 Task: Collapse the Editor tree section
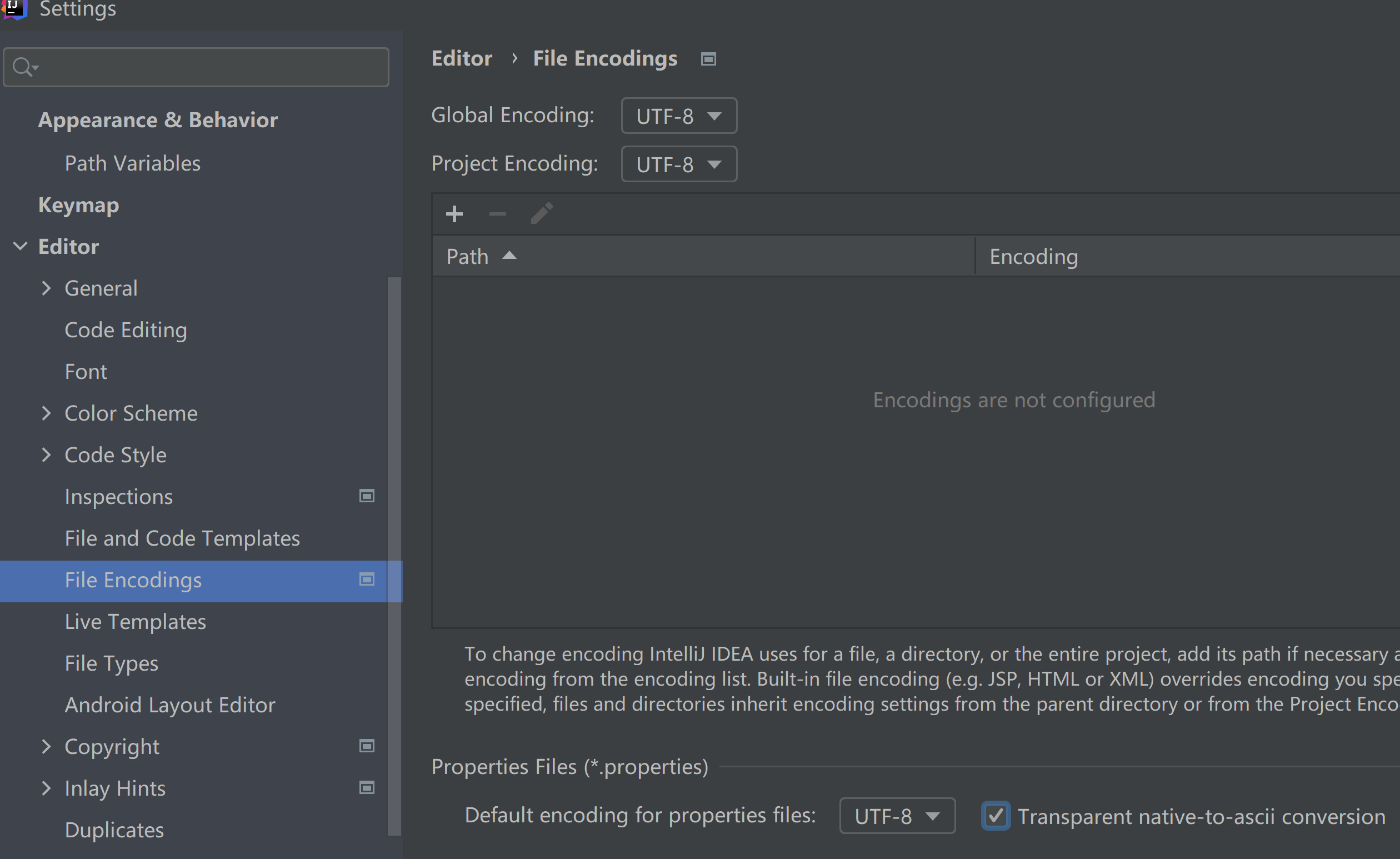click(x=20, y=247)
